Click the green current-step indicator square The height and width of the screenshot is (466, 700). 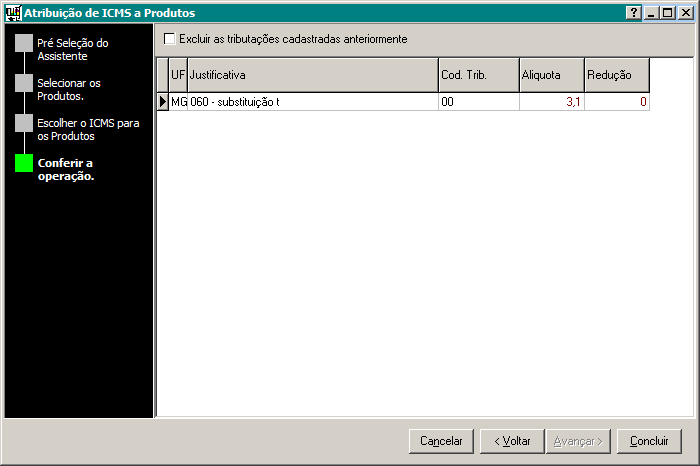24,163
